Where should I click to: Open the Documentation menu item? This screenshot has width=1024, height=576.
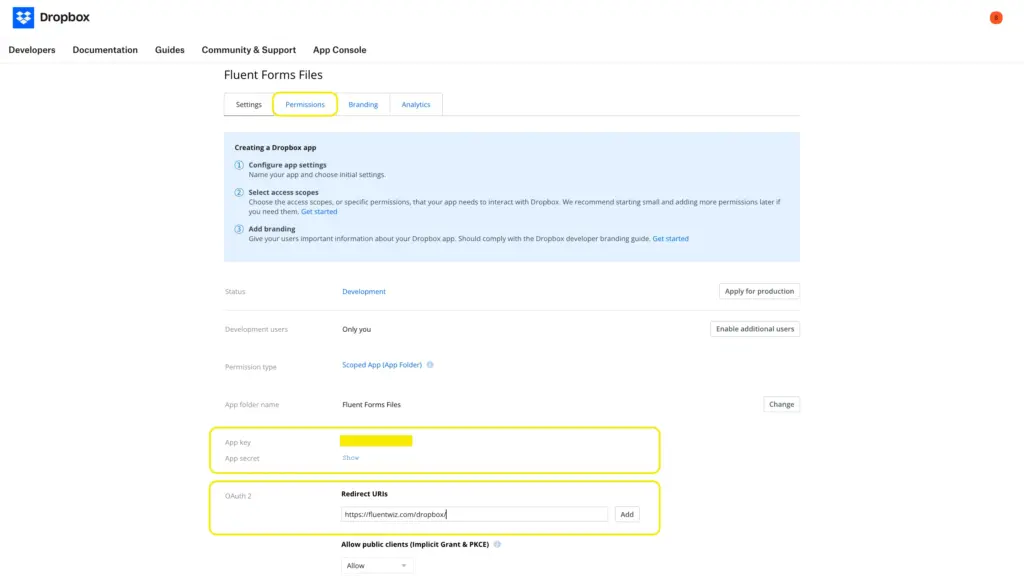(x=104, y=49)
